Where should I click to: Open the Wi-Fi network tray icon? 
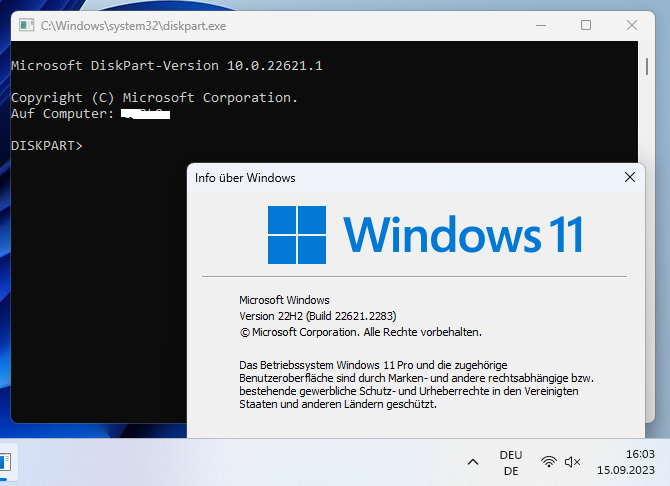point(549,462)
